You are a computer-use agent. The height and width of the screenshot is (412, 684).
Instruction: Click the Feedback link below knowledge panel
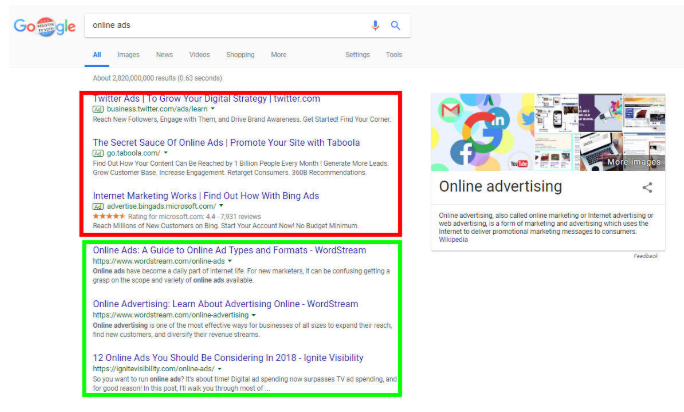646,256
